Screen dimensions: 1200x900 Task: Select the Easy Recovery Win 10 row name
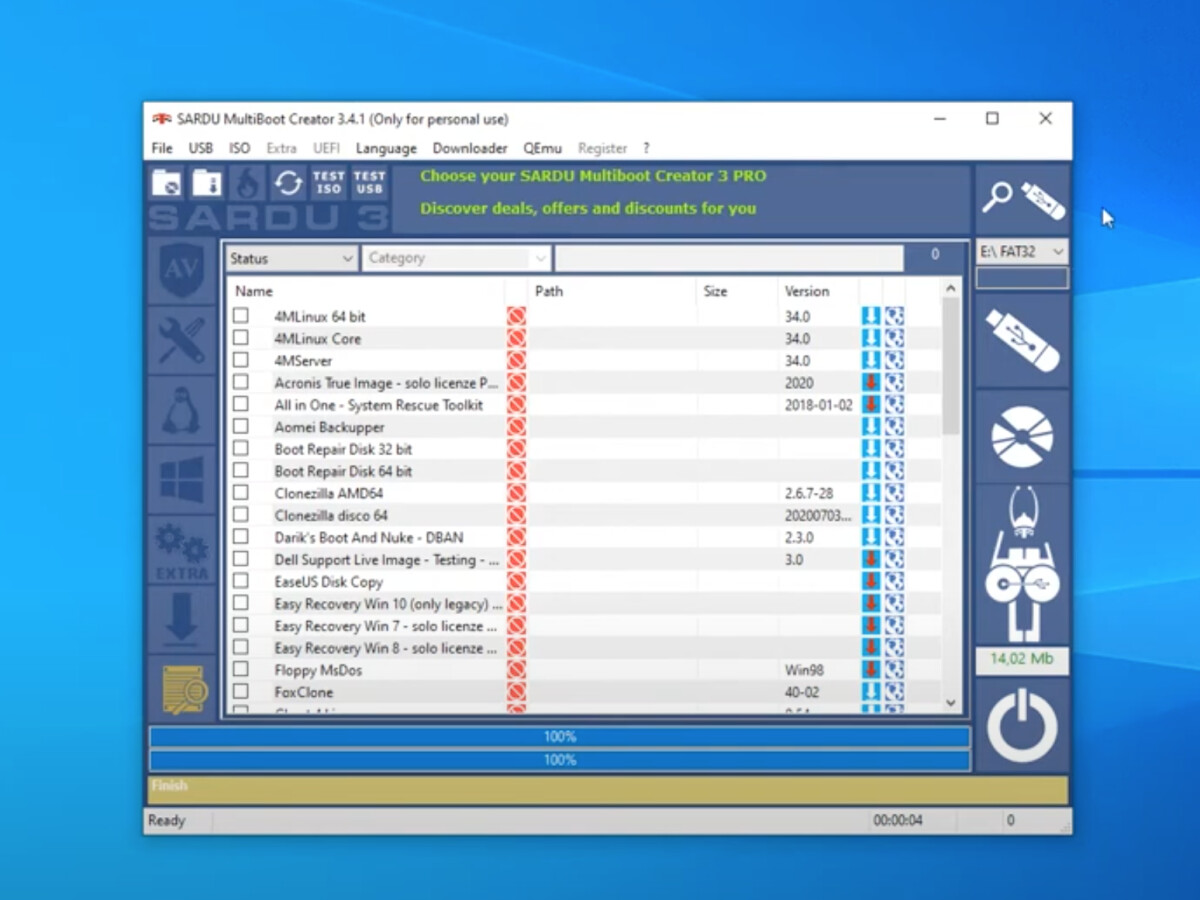click(x=388, y=604)
